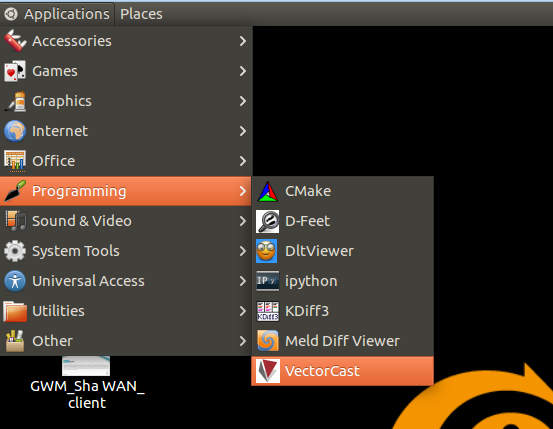This screenshot has width=553, height=429.
Task: Expand the Universal Access submenu arrow
Action: 243,281
